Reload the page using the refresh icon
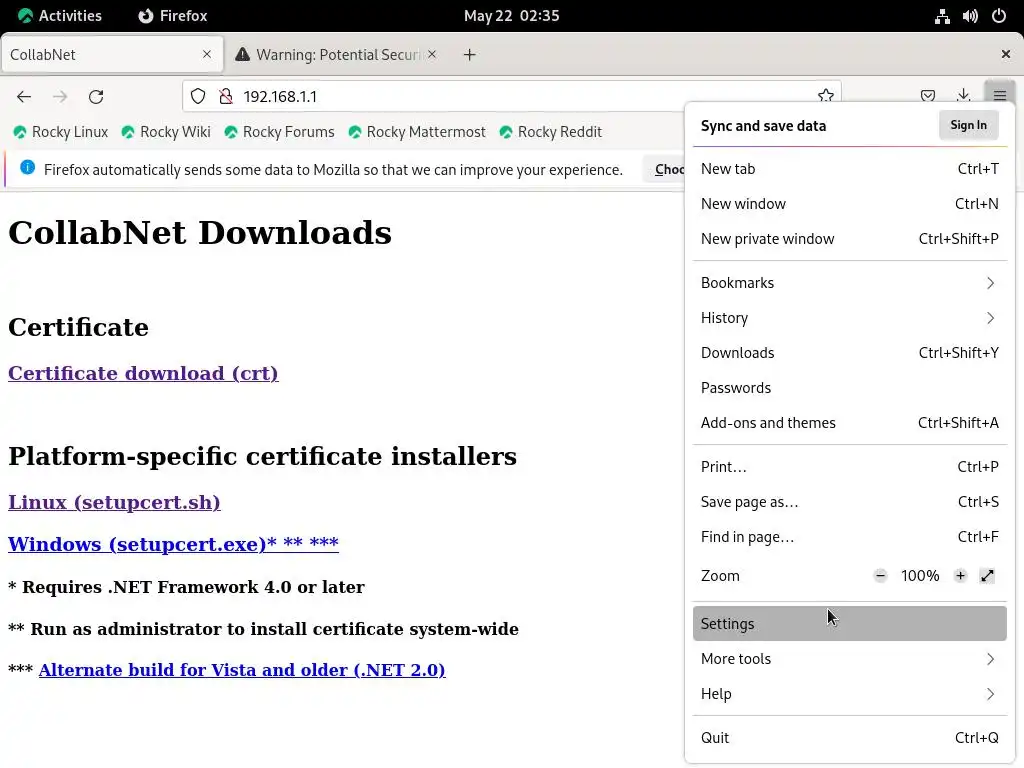This screenshot has height=768, width=1024. coord(96,97)
